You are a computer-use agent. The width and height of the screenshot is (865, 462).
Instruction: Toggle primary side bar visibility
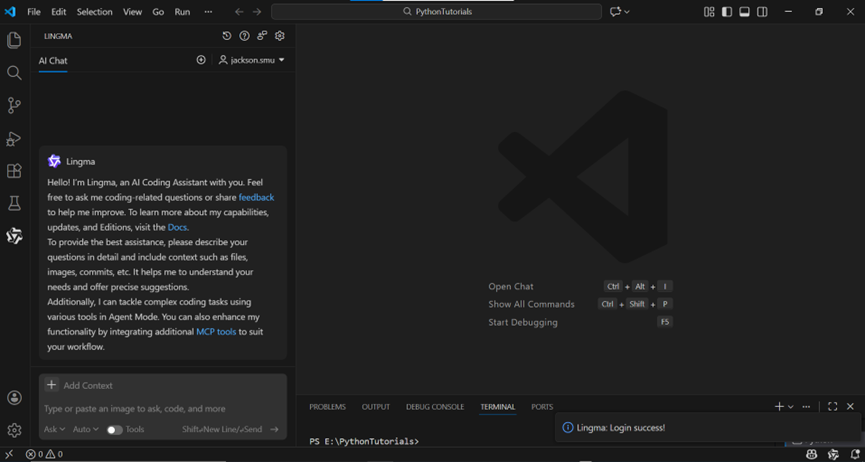[x=727, y=12]
